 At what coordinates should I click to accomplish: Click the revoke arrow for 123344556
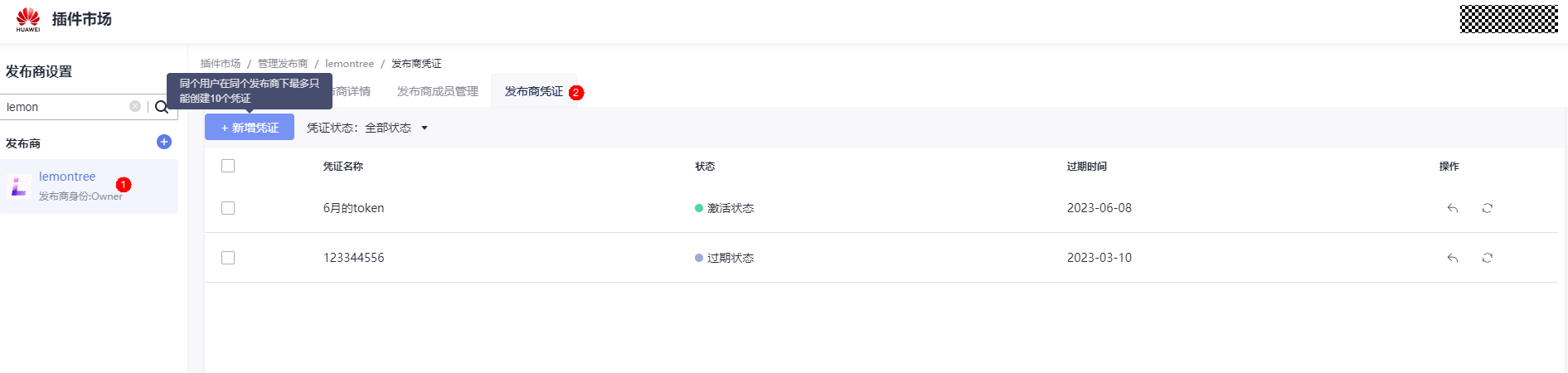[x=1453, y=258]
